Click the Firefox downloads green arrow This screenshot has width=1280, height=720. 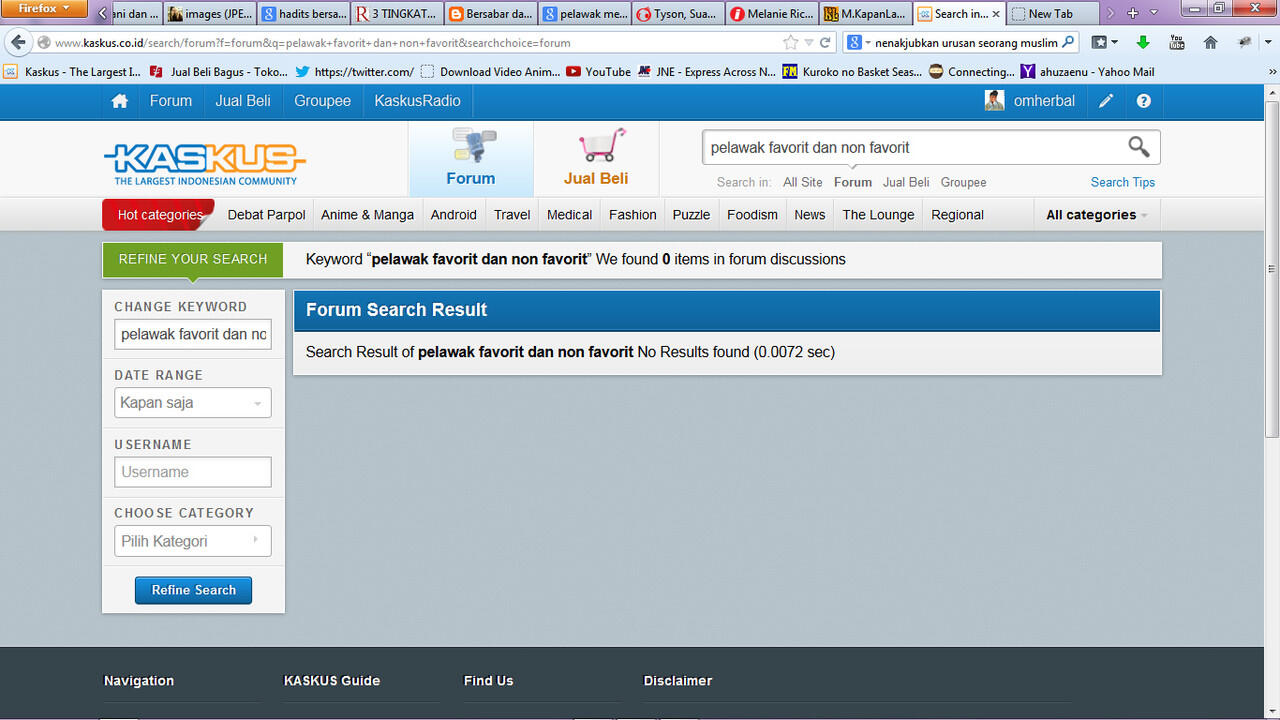click(1143, 42)
